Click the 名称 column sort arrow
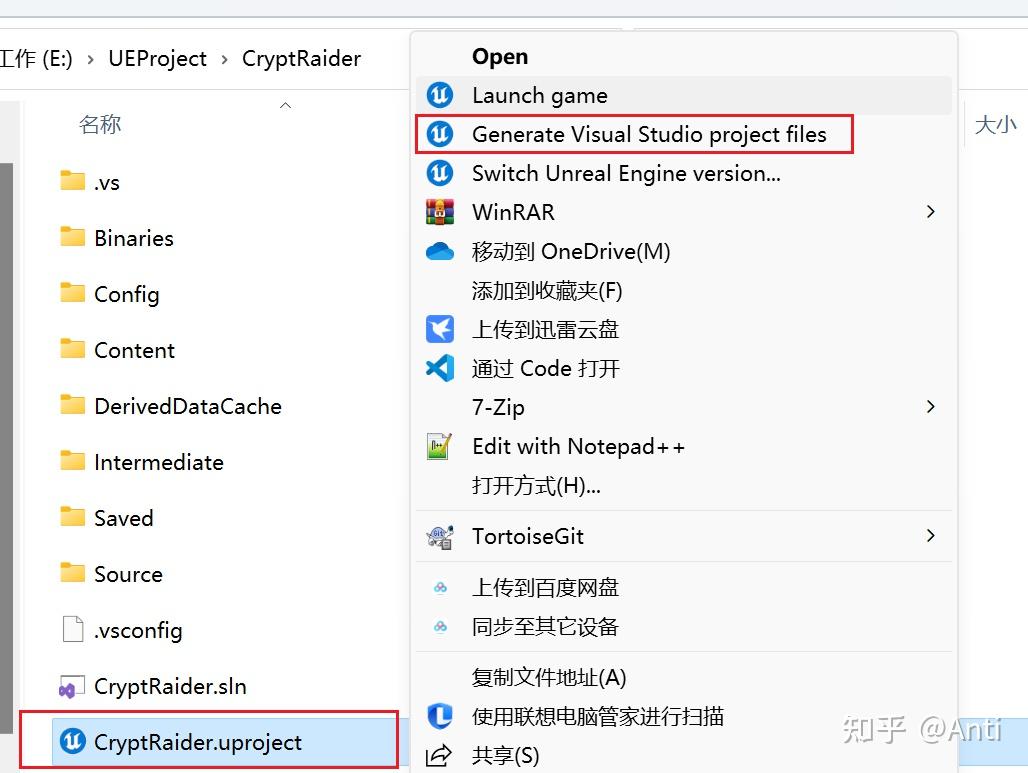Viewport: 1028px width, 773px height. pos(285,104)
